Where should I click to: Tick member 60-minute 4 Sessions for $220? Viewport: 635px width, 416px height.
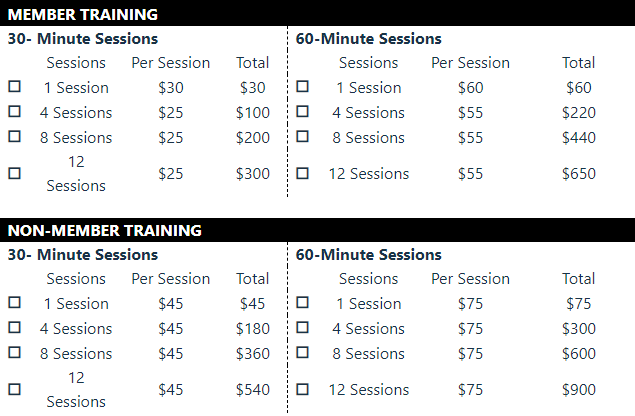302,112
